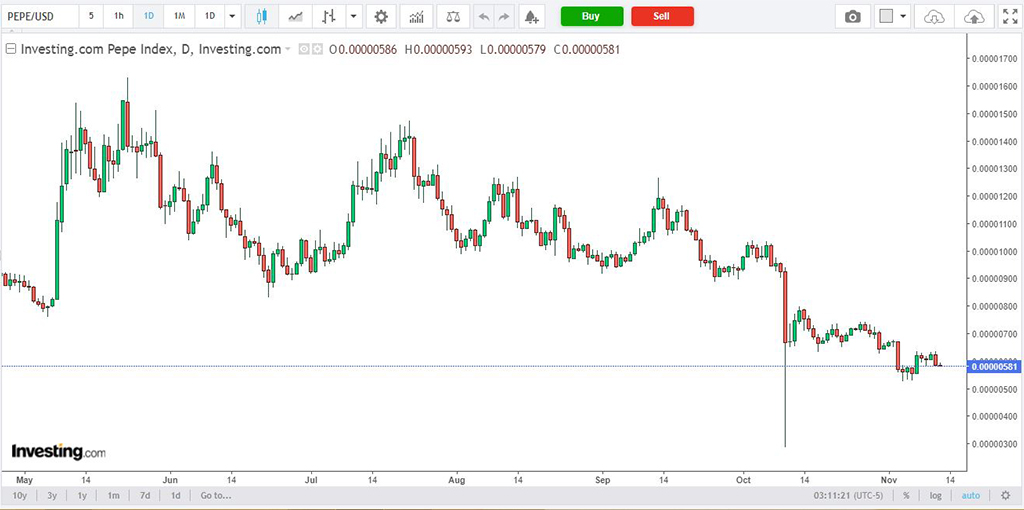The width and height of the screenshot is (1024, 510).
Task: Set range to 7d
Action: coord(145,495)
